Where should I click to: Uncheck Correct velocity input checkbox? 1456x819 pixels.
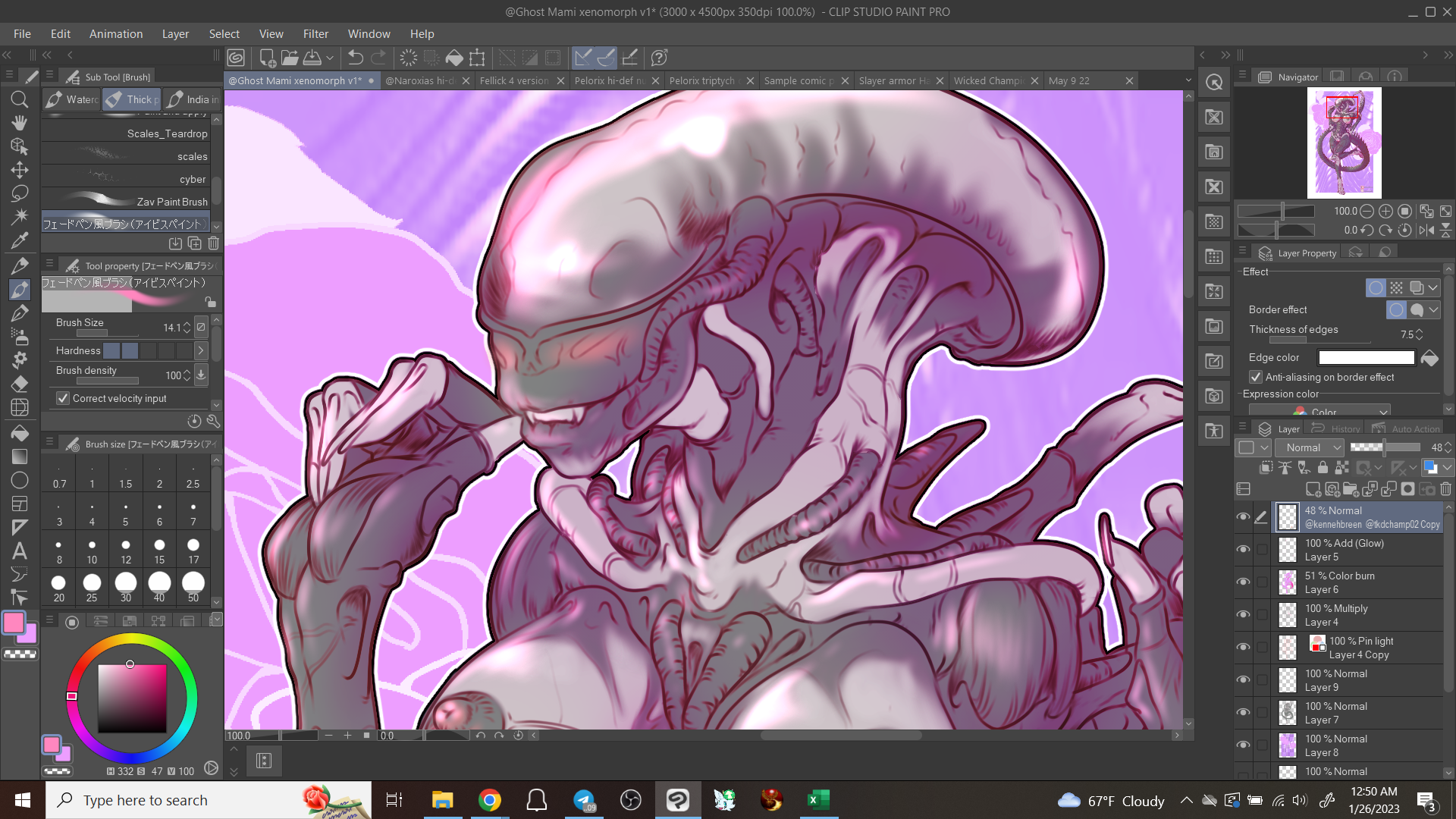coord(63,398)
